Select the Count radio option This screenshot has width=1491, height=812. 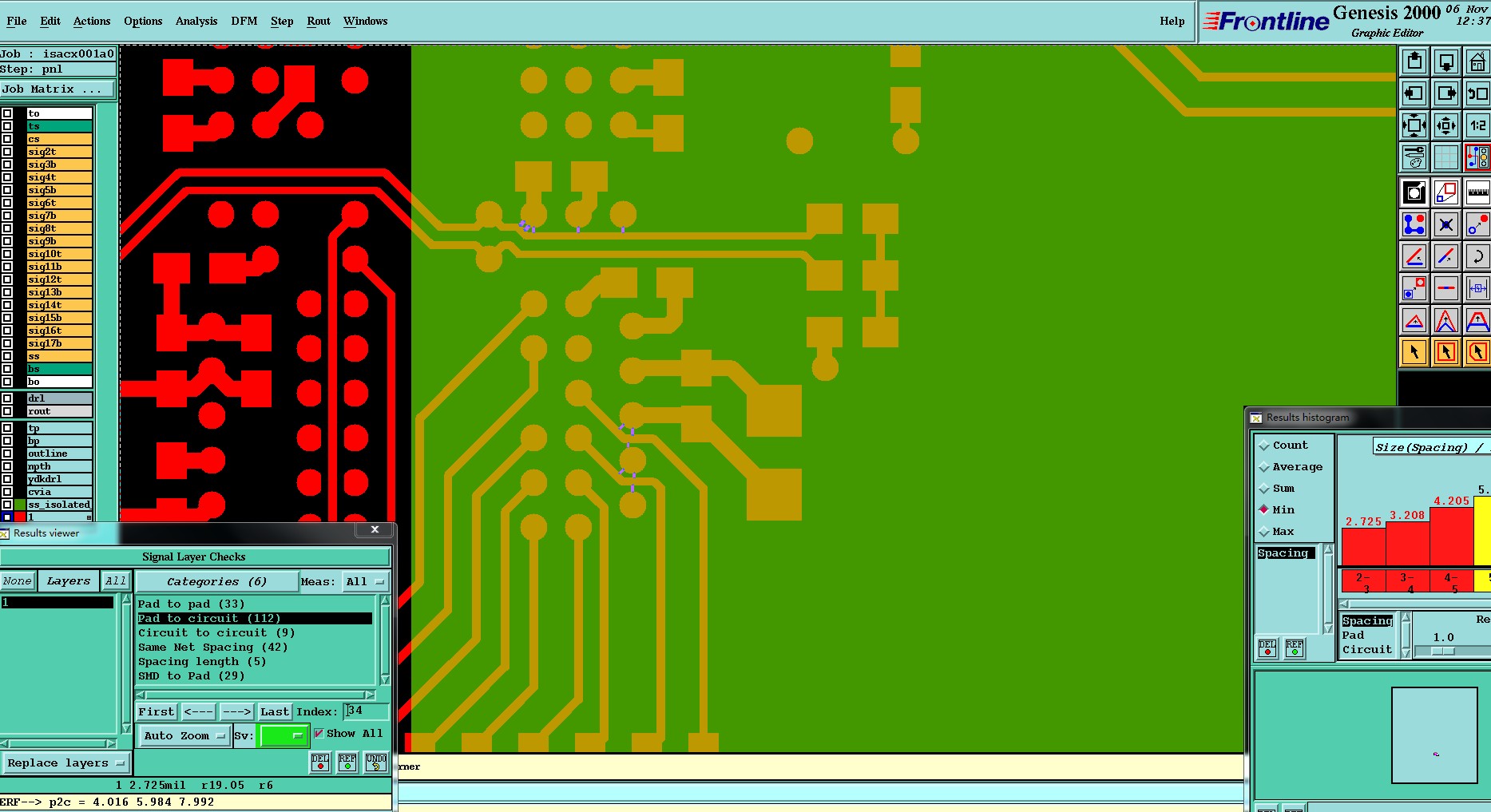pyautogui.click(x=1264, y=446)
